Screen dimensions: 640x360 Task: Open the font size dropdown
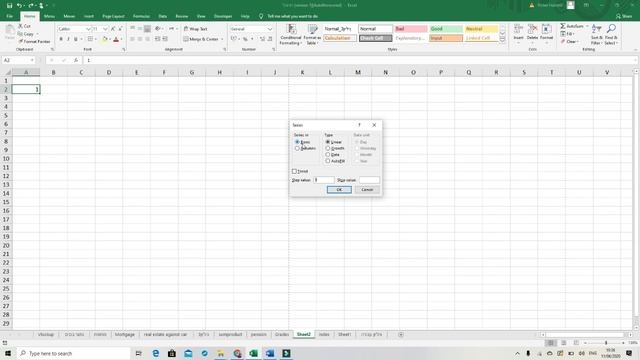pyautogui.click(x=105, y=29)
